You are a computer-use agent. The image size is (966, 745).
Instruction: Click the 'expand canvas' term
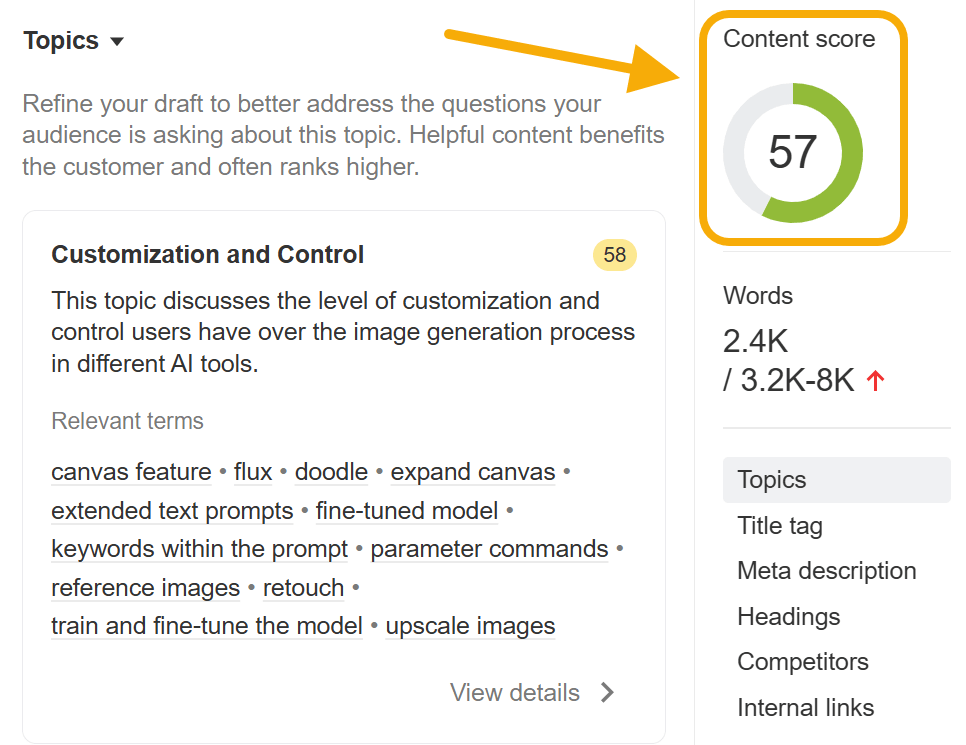pyautogui.click(x=472, y=472)
